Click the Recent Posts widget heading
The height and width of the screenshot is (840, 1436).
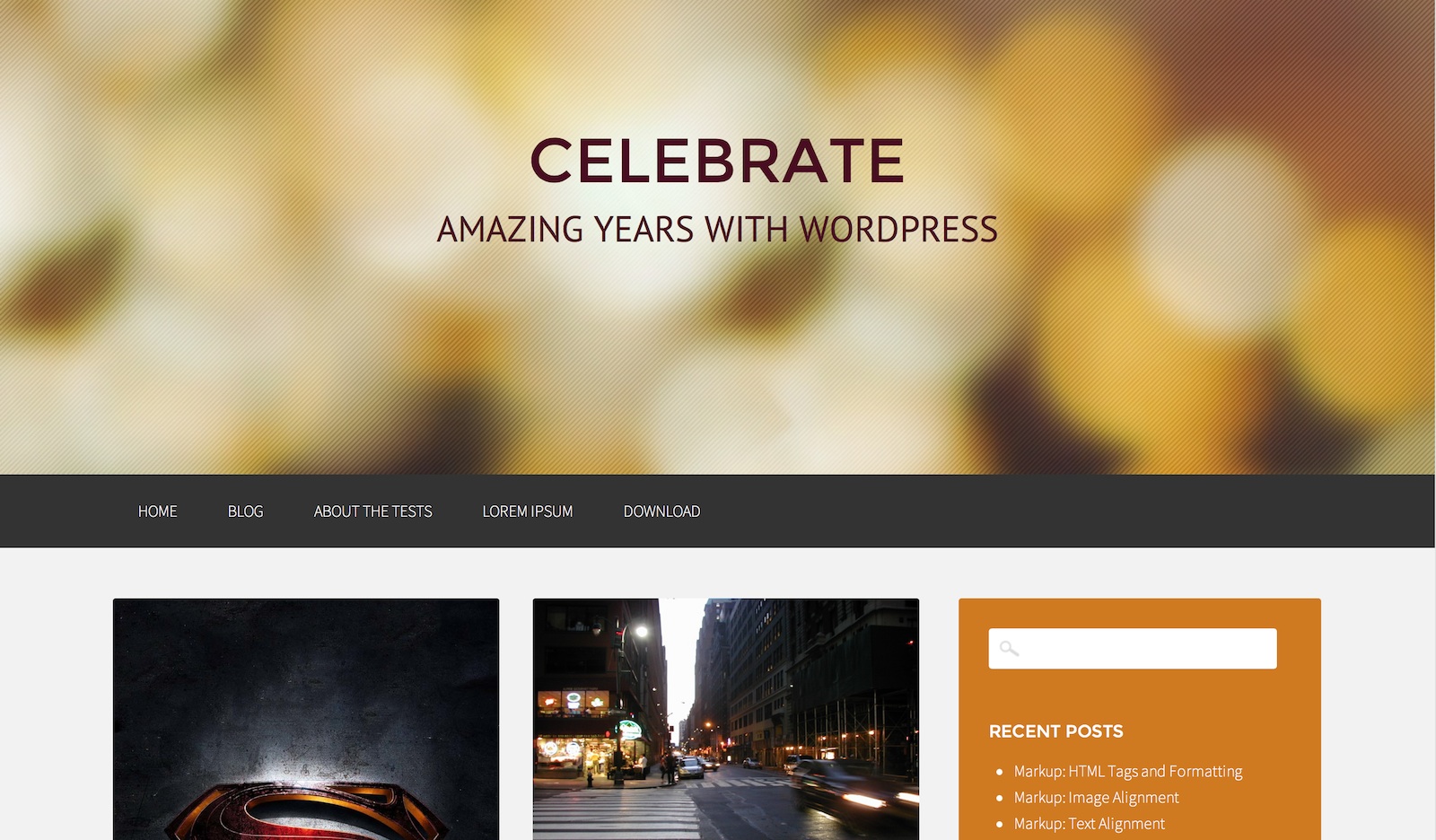[1056, 731]
